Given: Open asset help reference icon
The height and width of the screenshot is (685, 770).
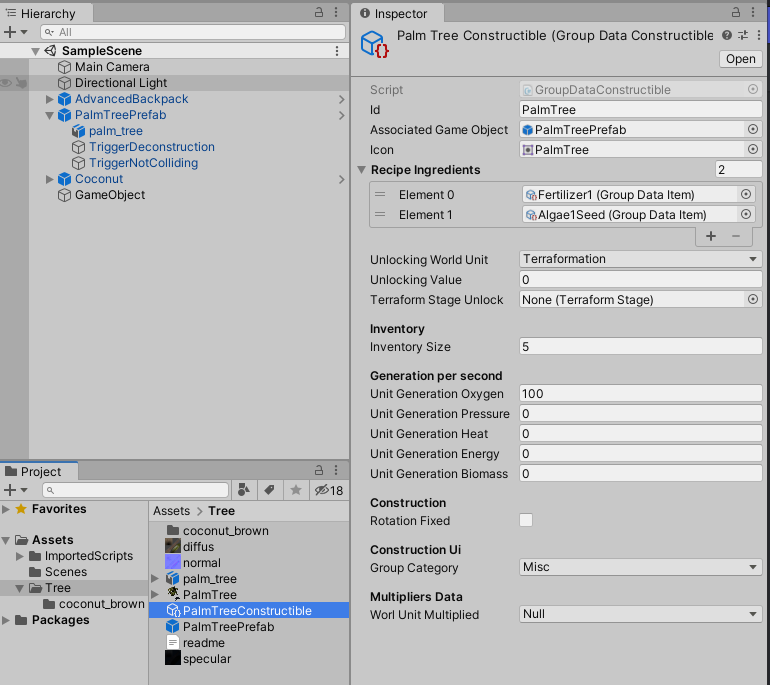Looking at the screenshot, I should pyautogui.click(x=727, y=35).
